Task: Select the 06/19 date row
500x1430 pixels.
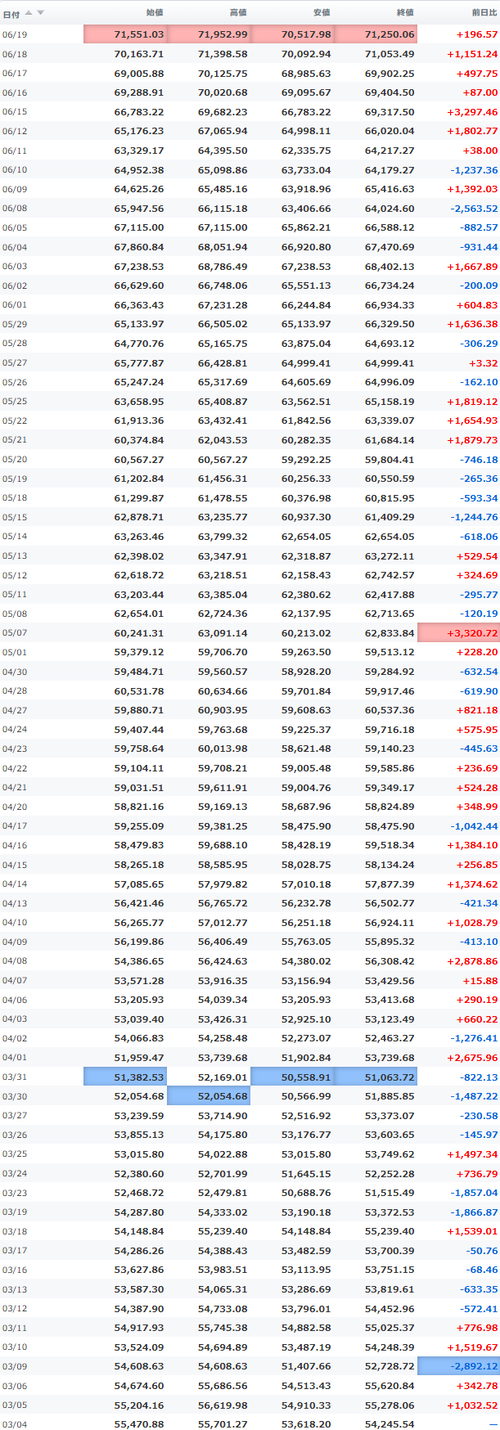Action: coord(250,34)
